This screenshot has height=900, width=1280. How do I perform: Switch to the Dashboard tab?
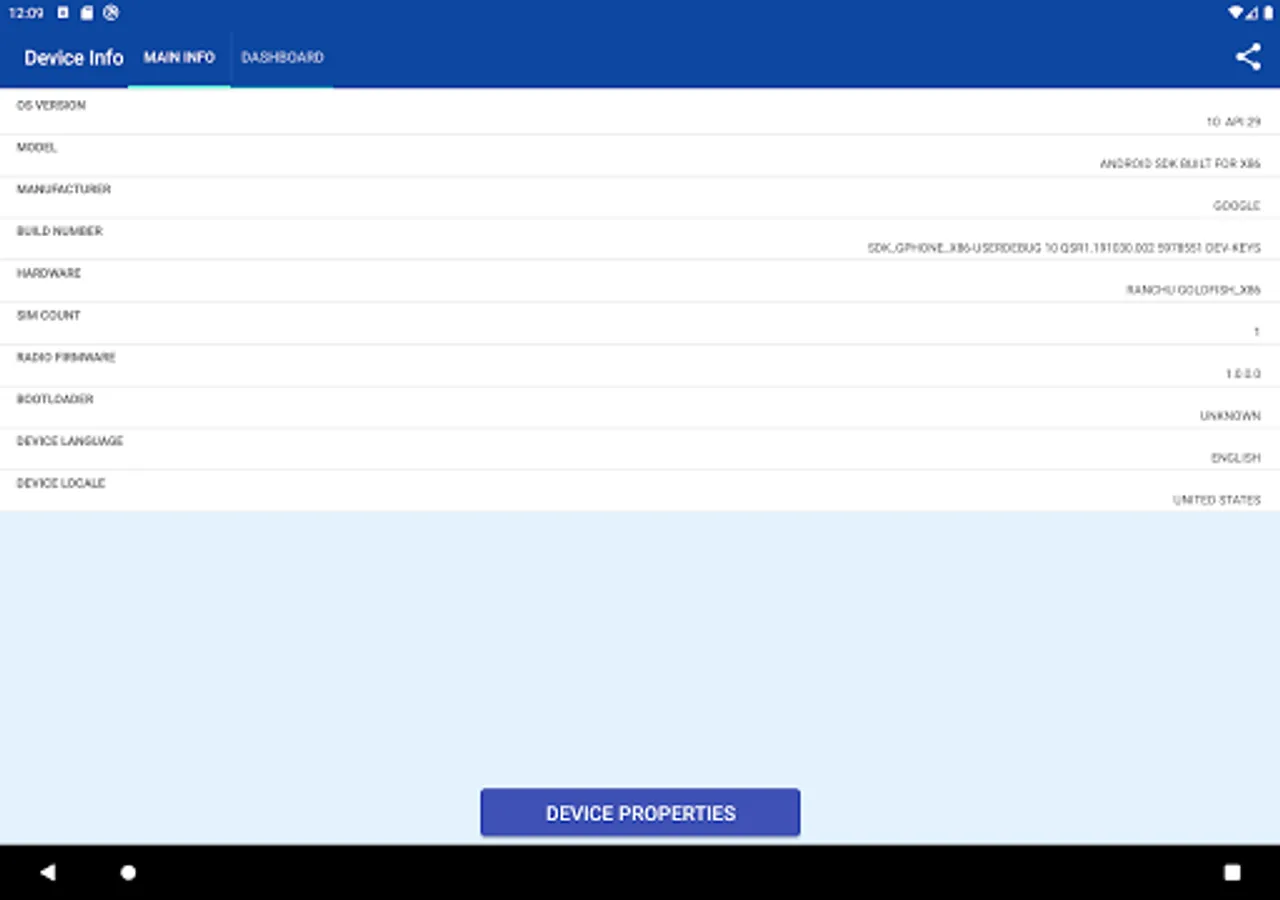282,57
